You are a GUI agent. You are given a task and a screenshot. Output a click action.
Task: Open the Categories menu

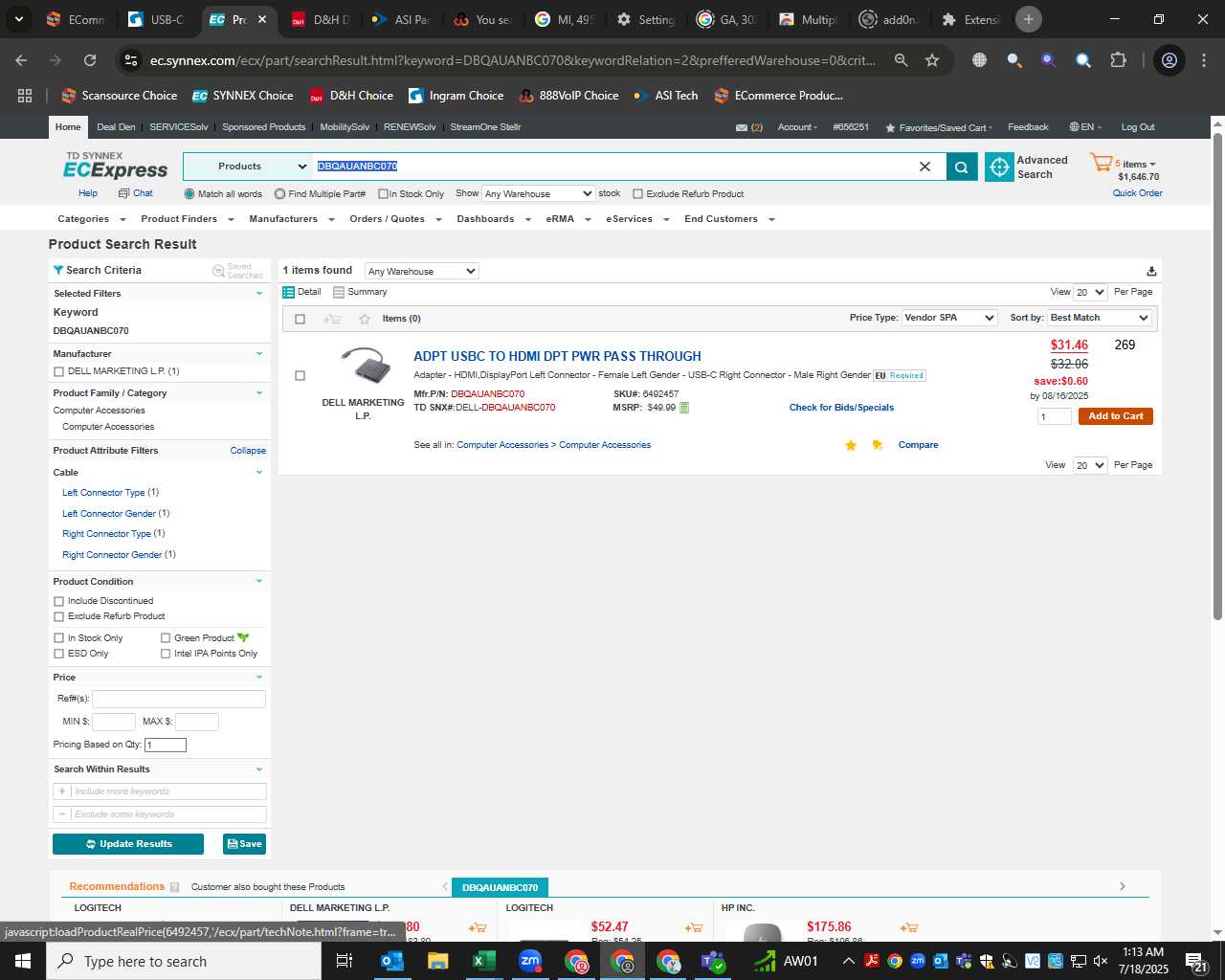tap(90, 219)
